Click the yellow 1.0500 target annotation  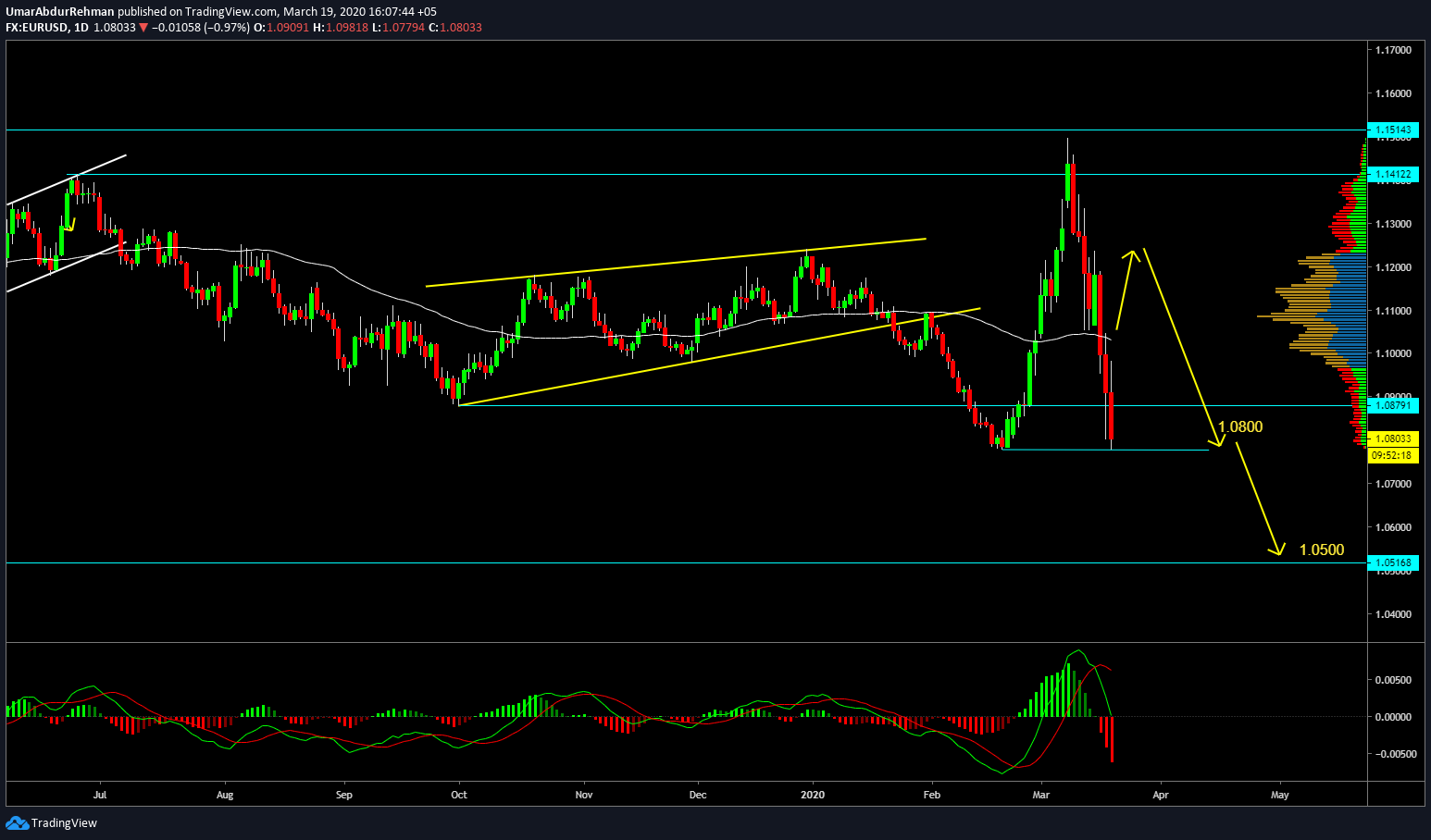pos(1322,550)
